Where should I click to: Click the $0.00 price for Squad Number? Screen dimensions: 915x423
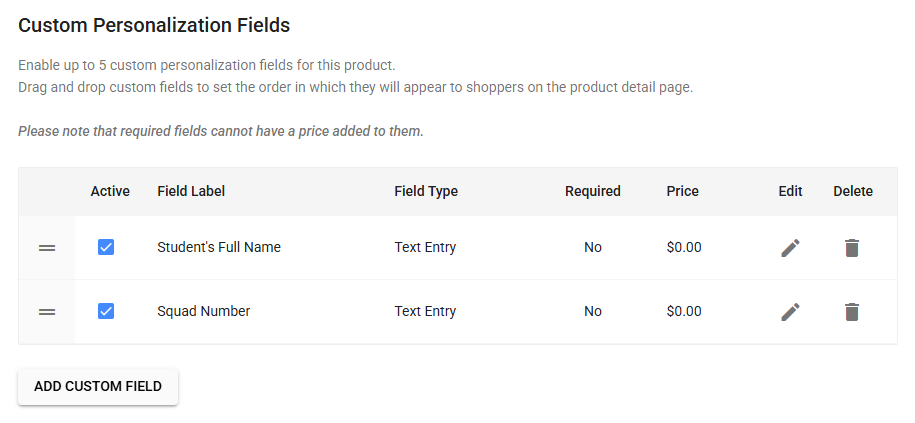(x=684, y=311)
